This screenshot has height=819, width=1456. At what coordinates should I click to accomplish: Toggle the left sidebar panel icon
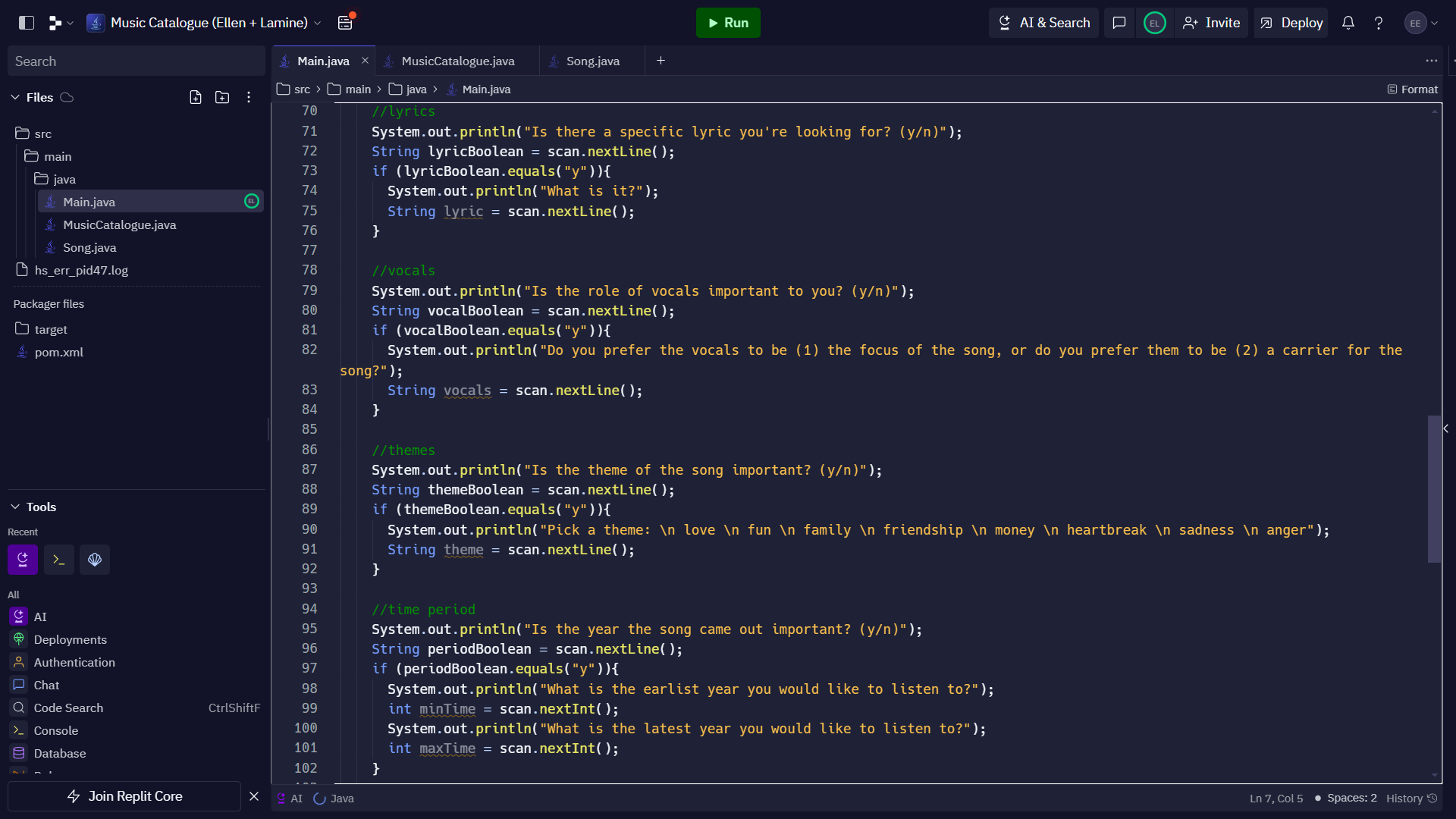tap(27, 23)
